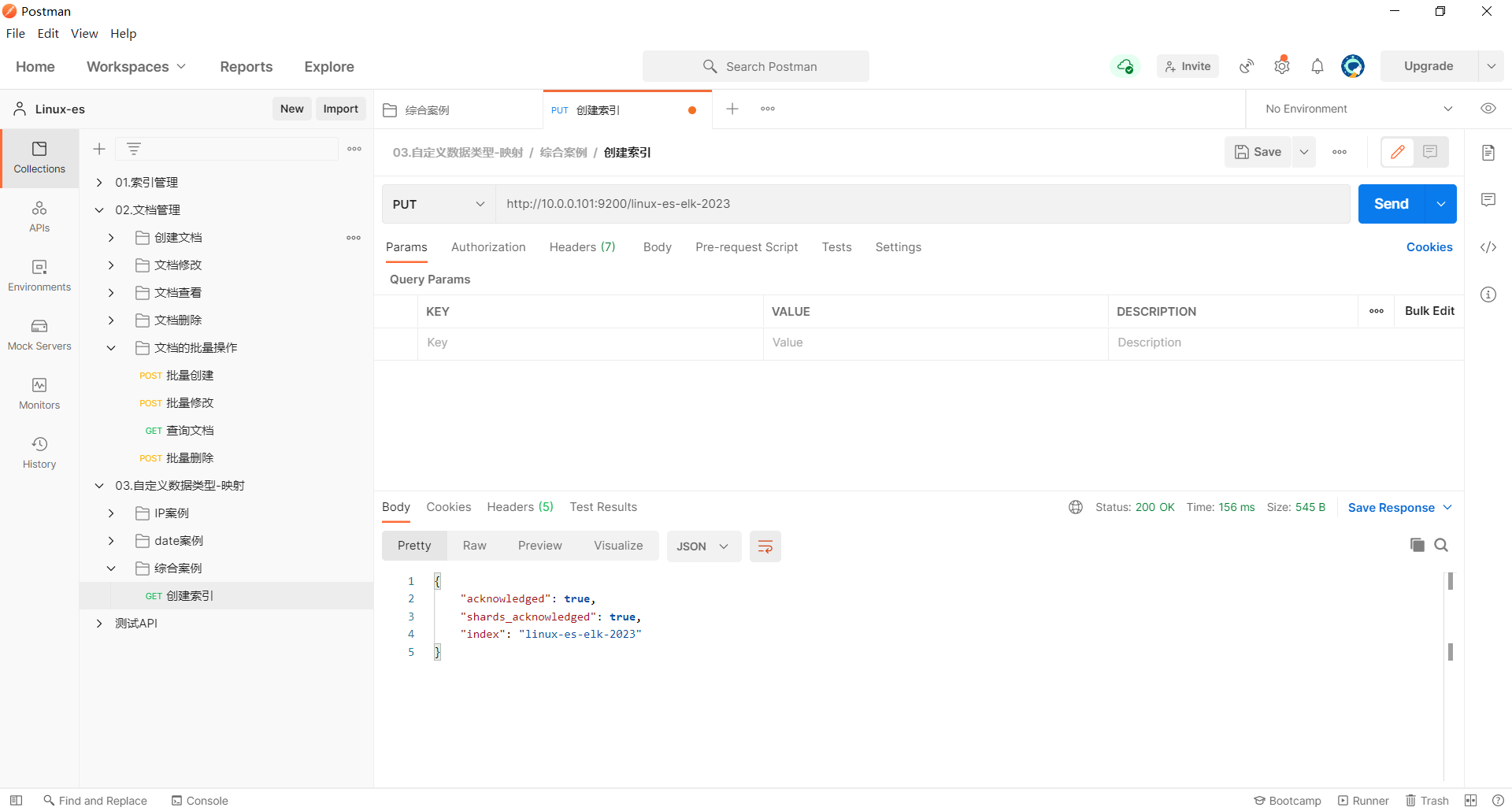
Task: Create a new collection with plus icon
Action: click(99, 149)
